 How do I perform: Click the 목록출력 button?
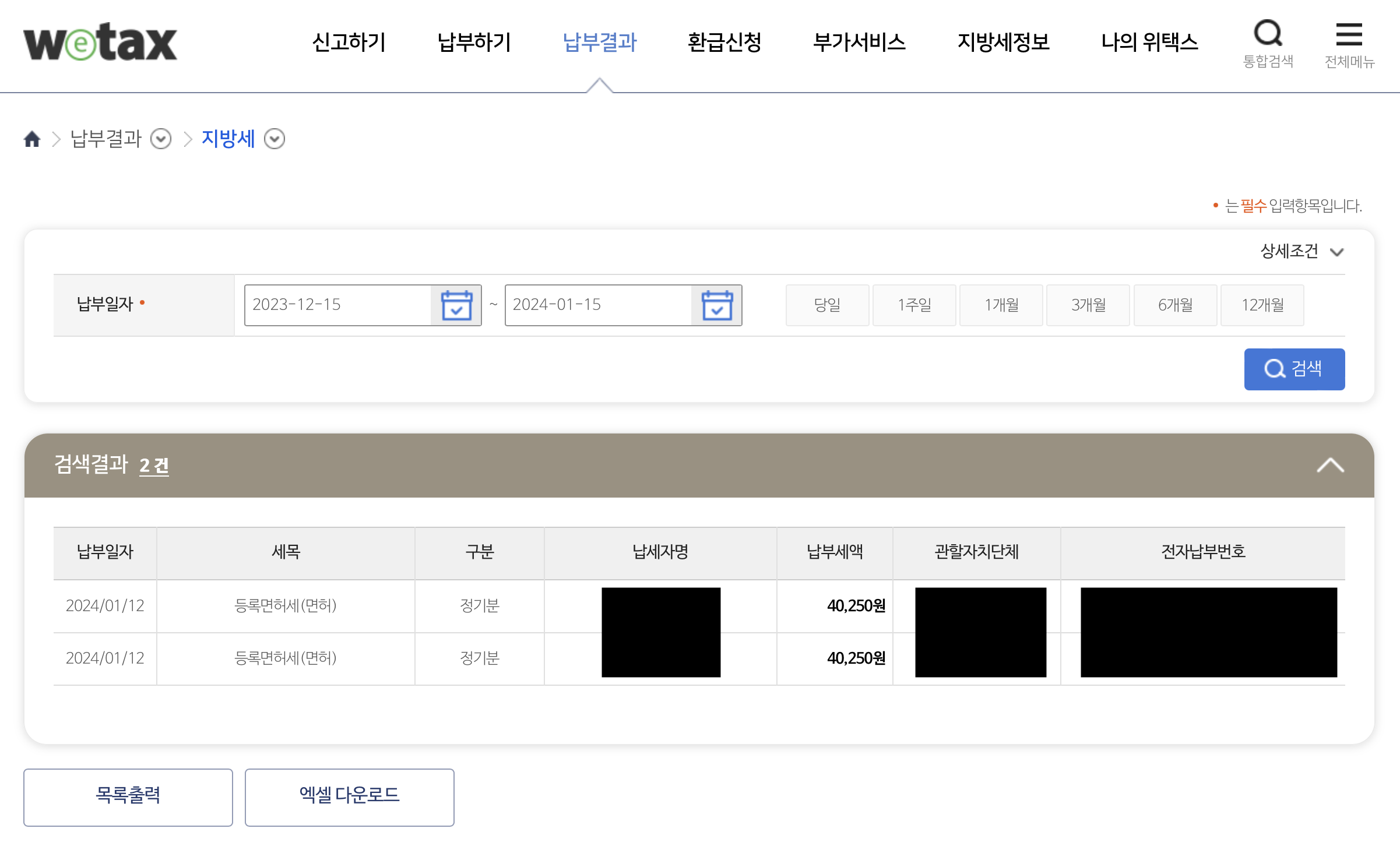(x=128, y=796)
